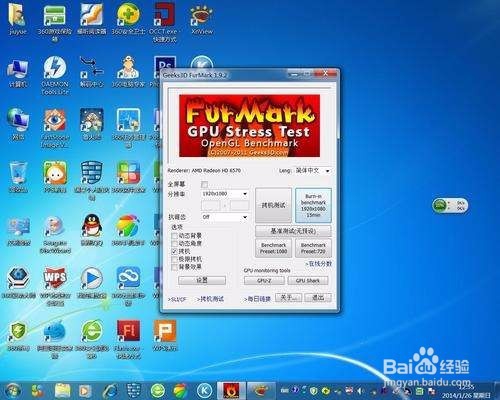Viewport: 500px width, 400px height.
Task: Open the 每日链接 daily link
Action: point(257,299)
